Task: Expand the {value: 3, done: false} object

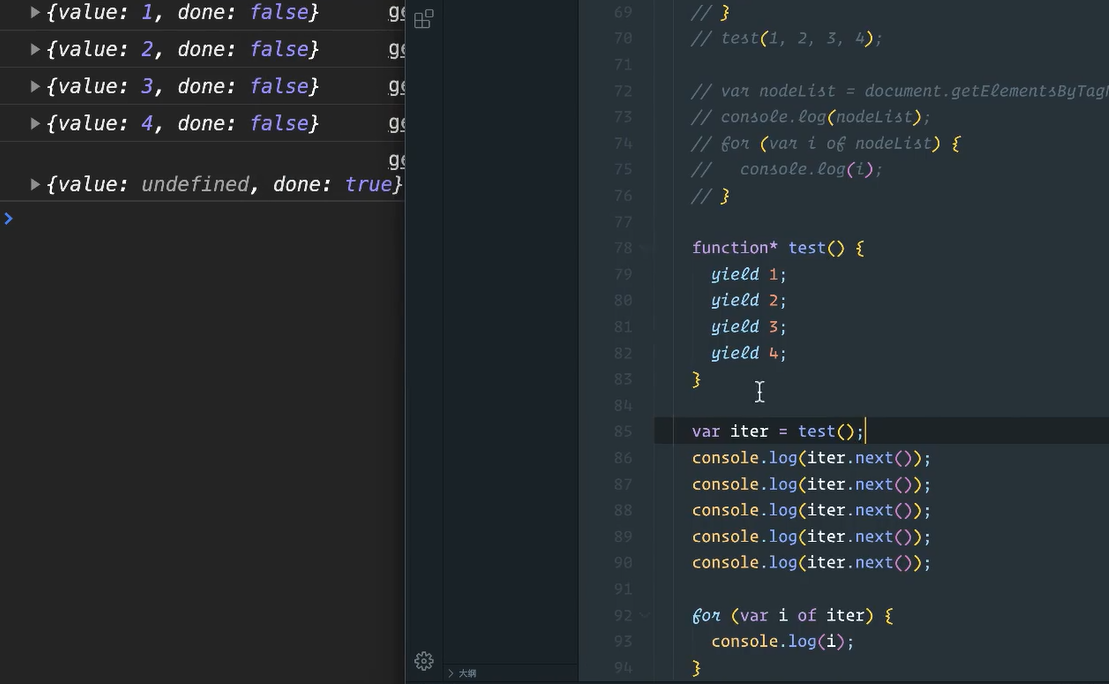Action: pyautogui.click(x=35, y=86)
